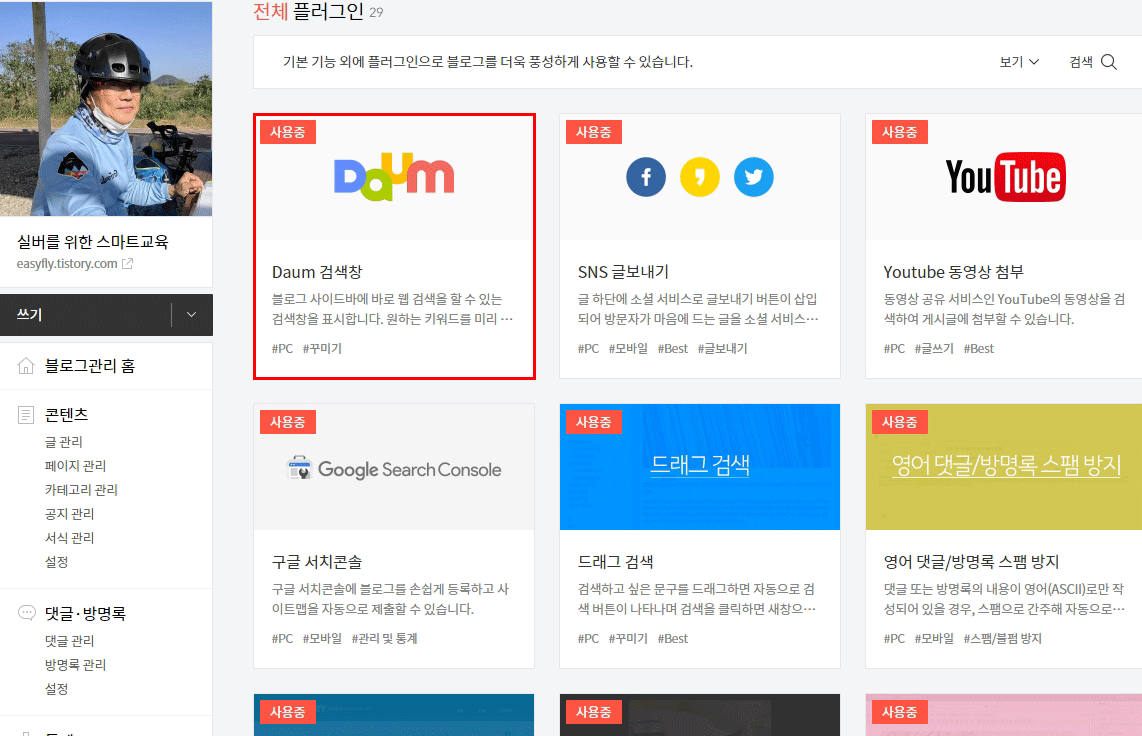
Task: Click the search magnifier icon
Action: click(1108, 62)
